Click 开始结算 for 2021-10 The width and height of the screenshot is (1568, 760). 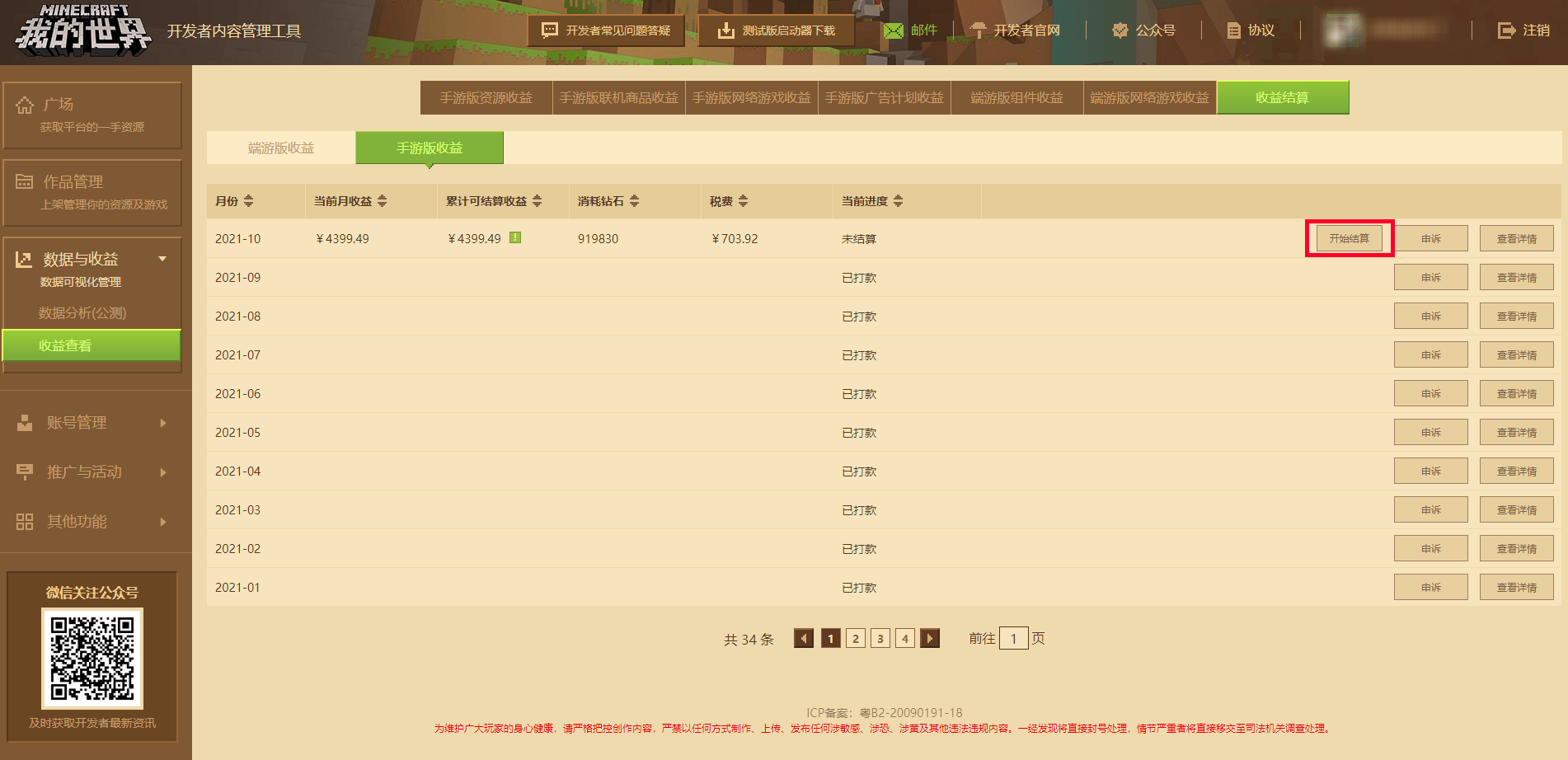click(1349, 238)
